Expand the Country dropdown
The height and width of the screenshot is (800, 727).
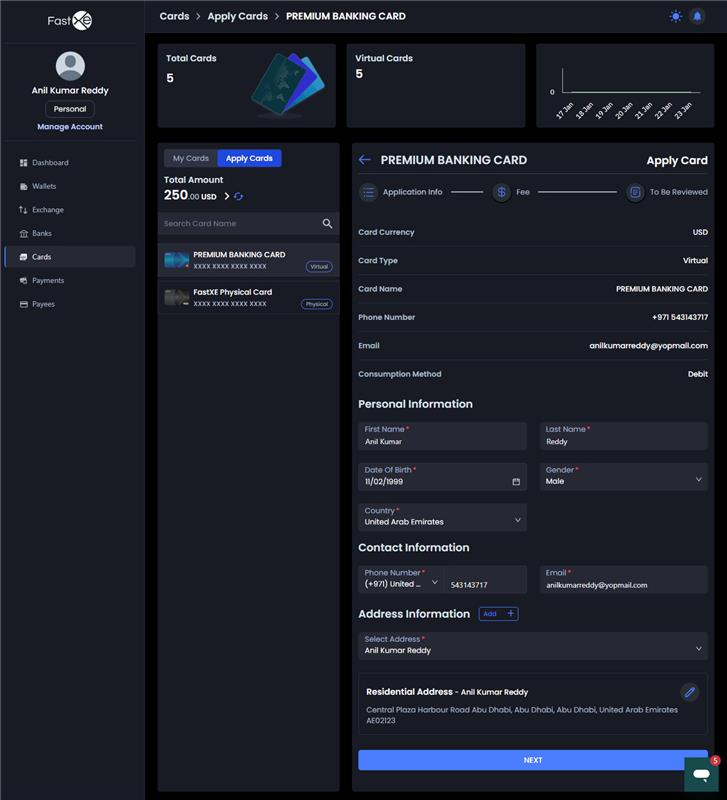517,520
